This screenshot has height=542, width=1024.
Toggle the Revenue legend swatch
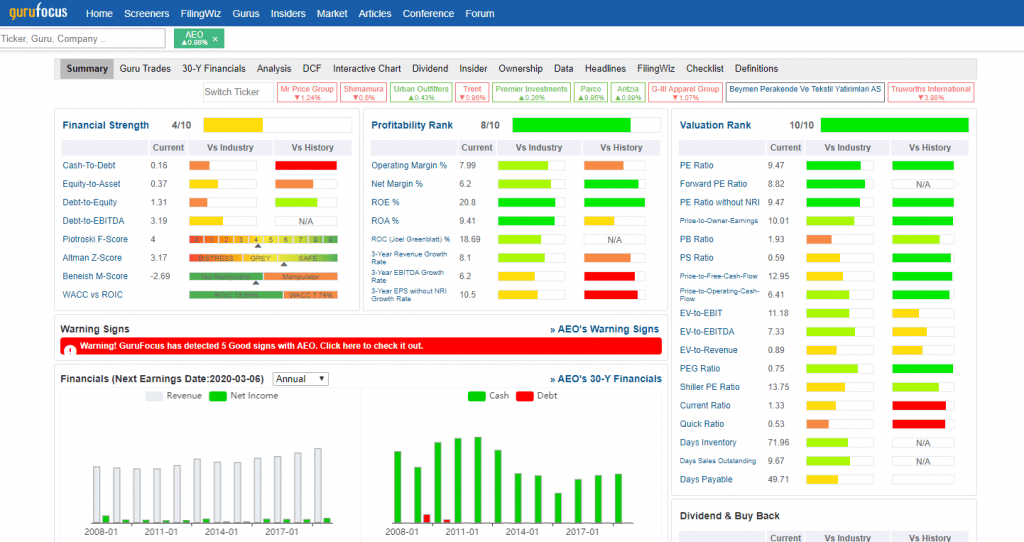point(154,396)
